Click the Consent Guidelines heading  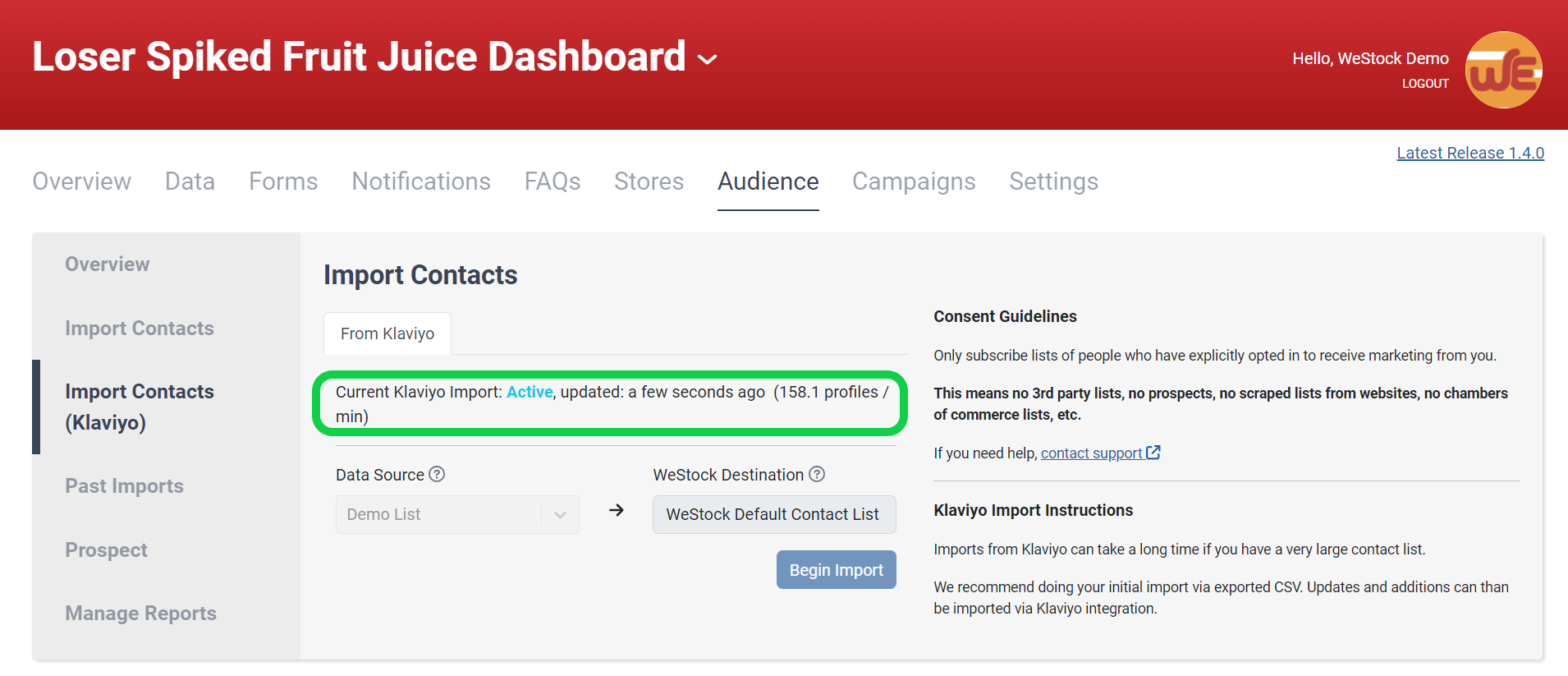click(x=1005, y=316)
